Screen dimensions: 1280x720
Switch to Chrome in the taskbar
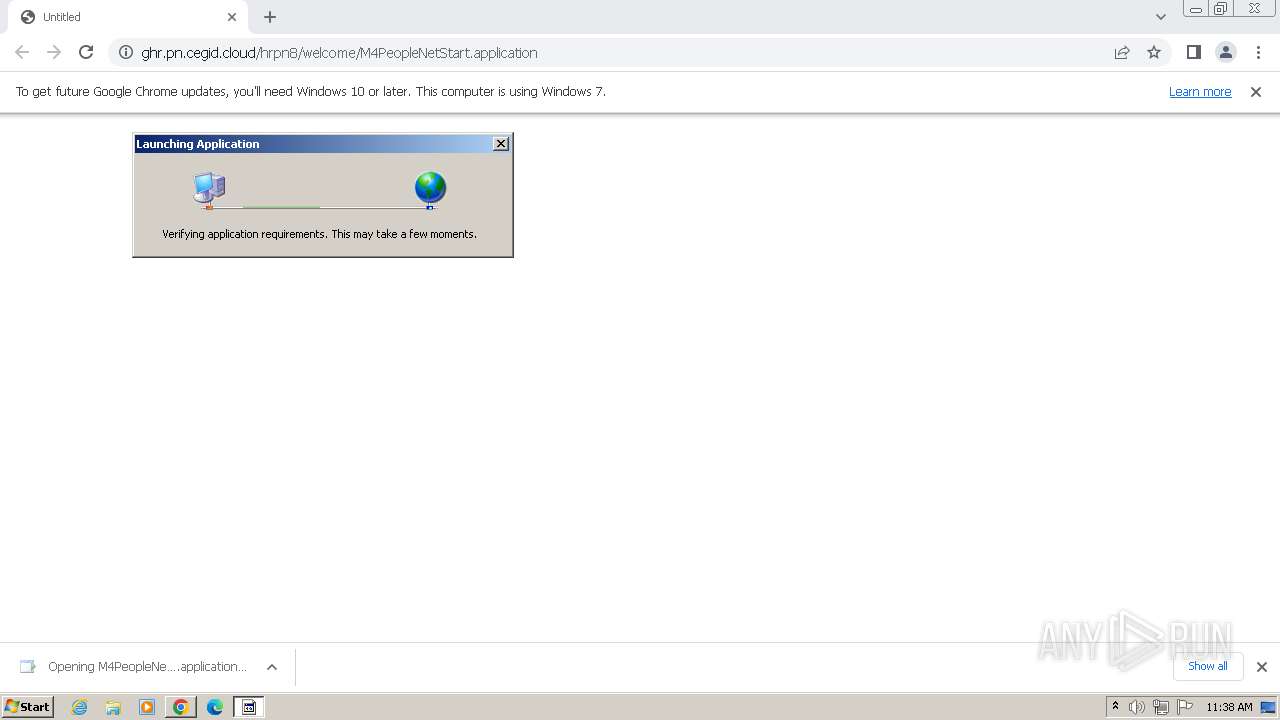point(181,707)
